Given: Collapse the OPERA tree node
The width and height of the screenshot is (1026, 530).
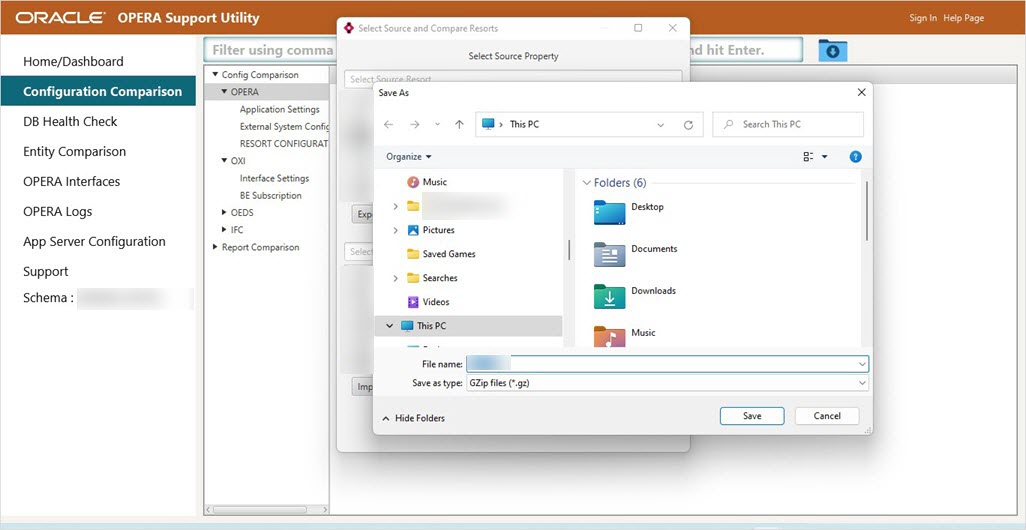Looking at the screenshot, I should pyautogui.click(x=224, y=92).
